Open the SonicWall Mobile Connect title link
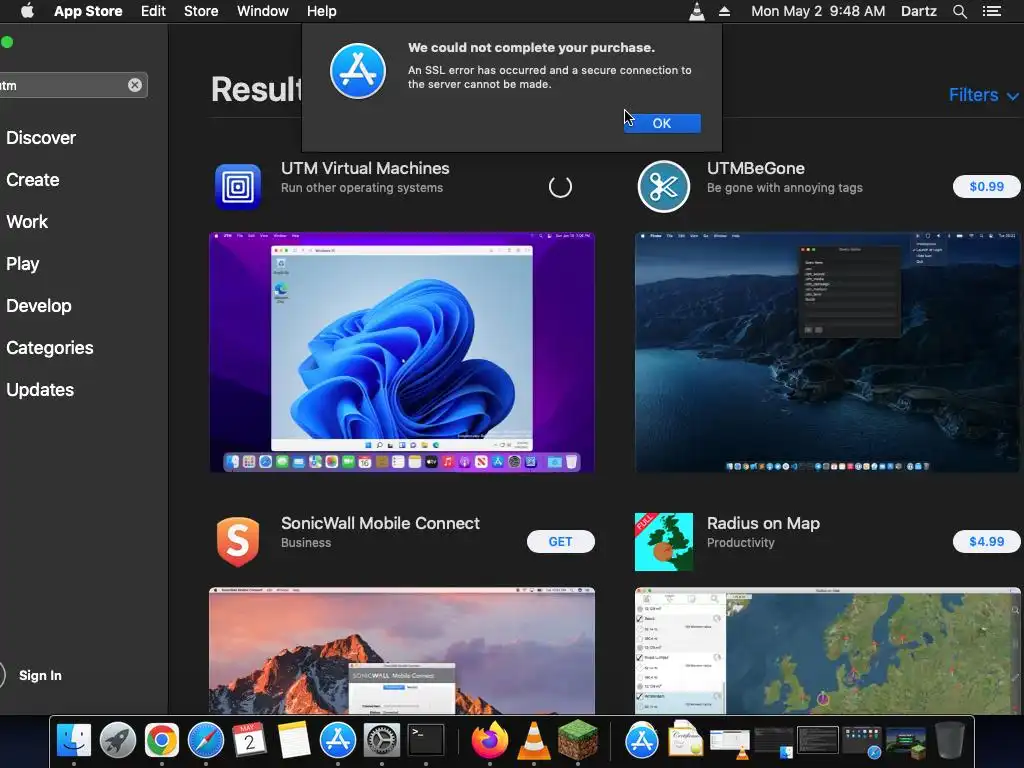The width and height of the screenshot is (1024, 768). point(380,524)
